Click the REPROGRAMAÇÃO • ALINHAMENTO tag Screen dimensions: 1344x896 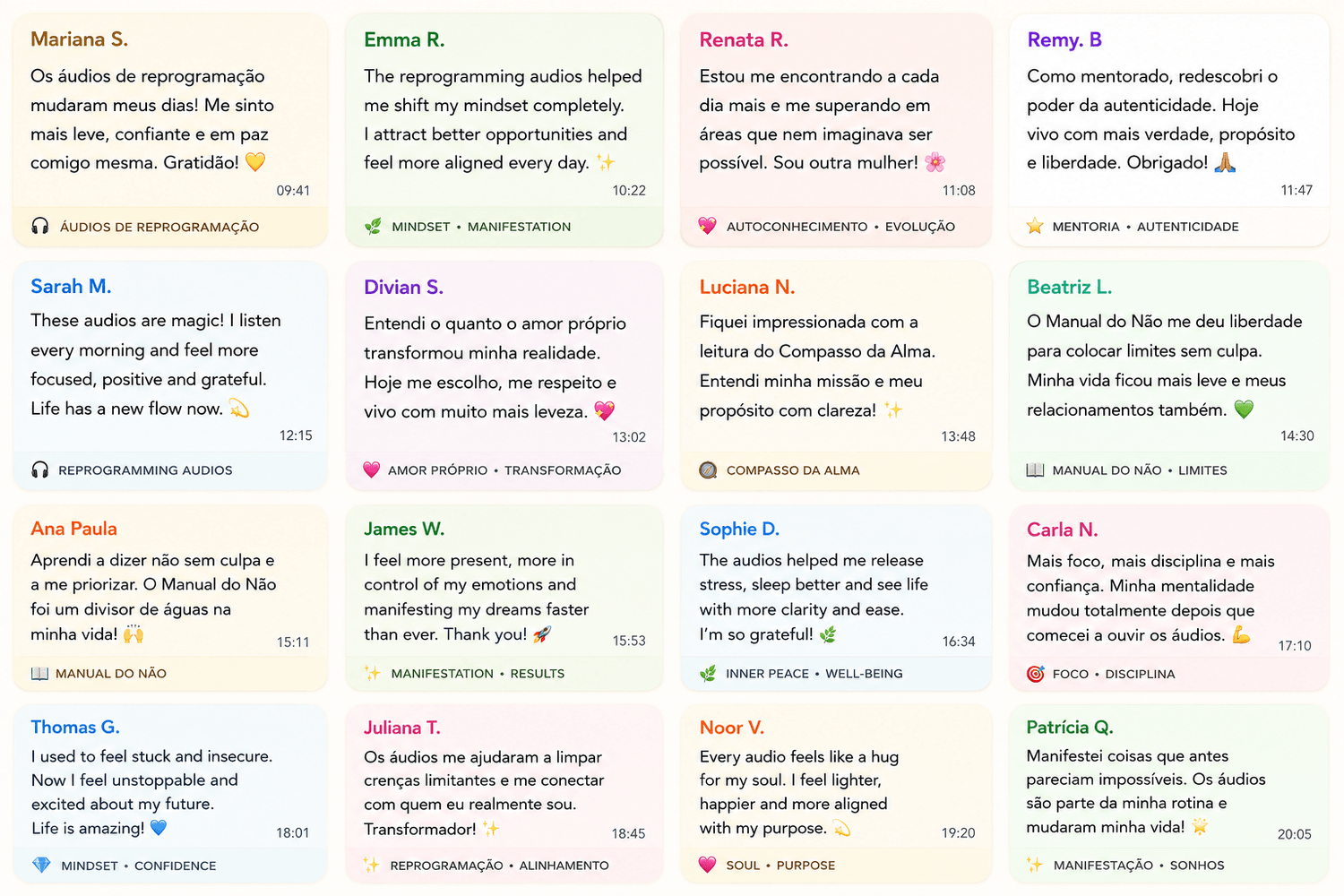pos(499,866)
